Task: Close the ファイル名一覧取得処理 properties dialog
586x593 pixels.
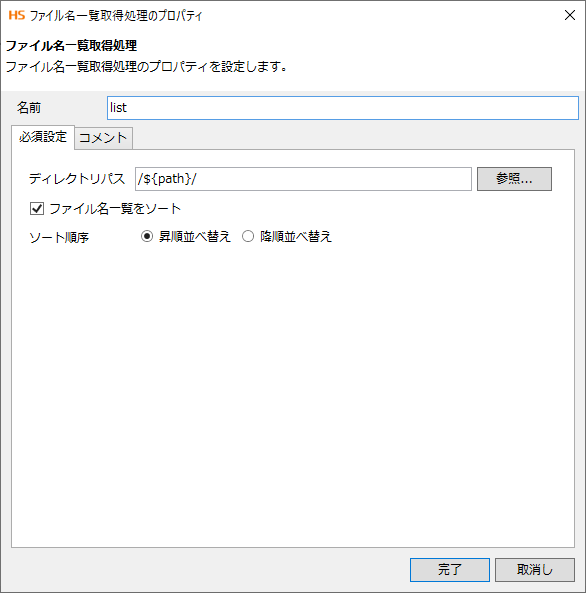Action: (x=570, y=15)
